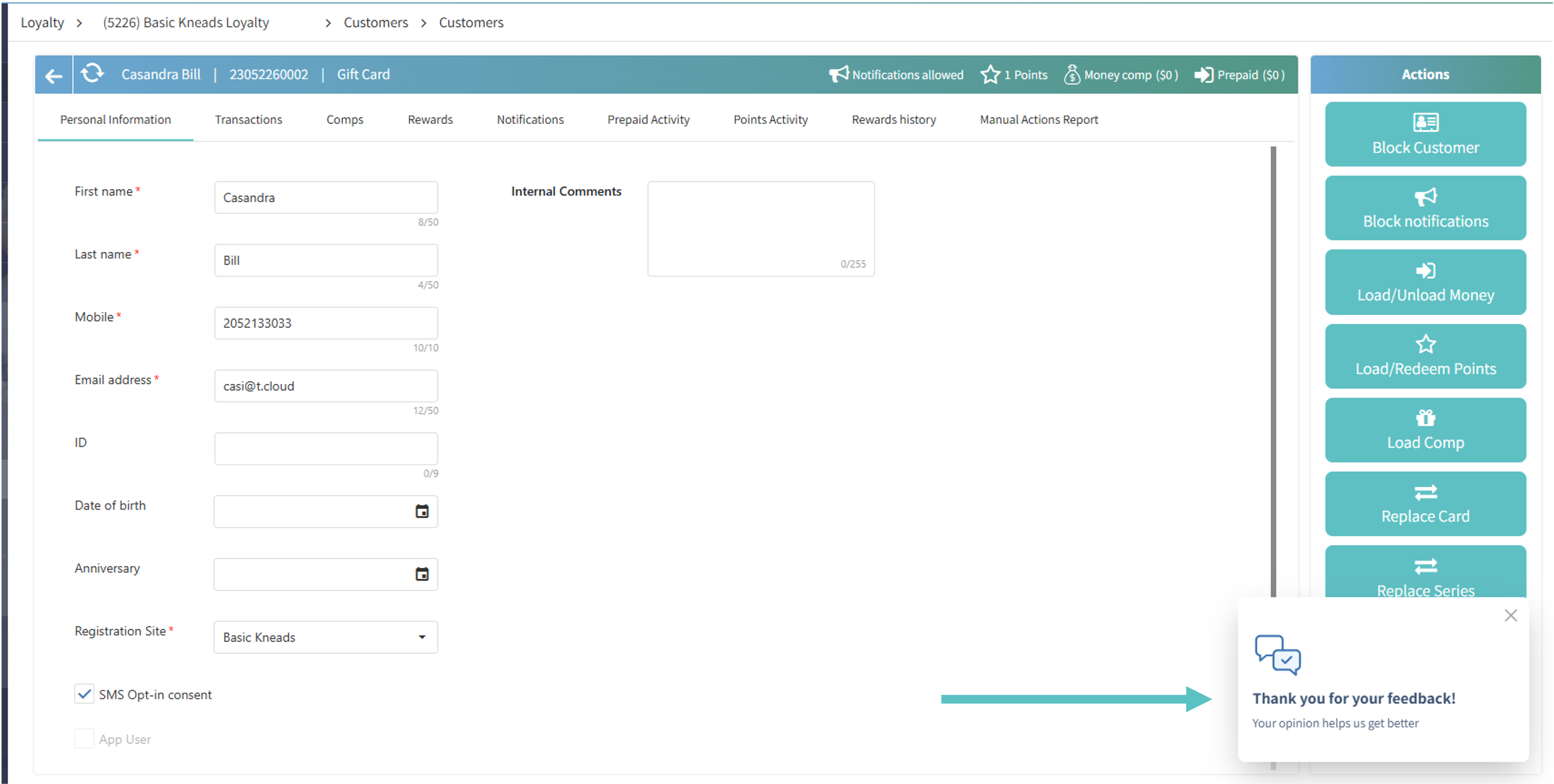Image resolution: width=1554 pixels, height=784 pixels.
Task: Click the Money comp bag icon
Action: 1072,75
